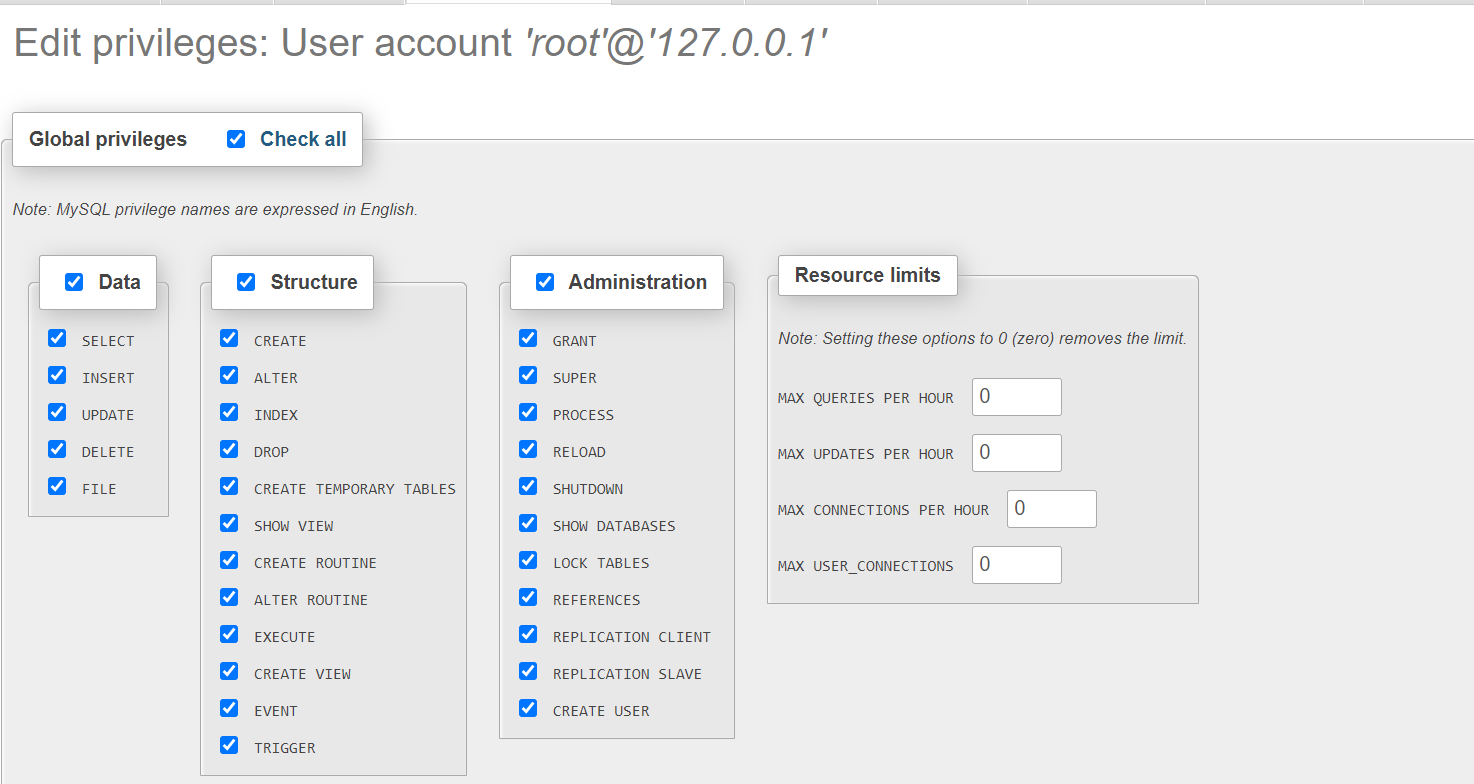Click the MAX QUERIES PER HOUR field
This screenshot has width=1474, height=784.
tap(1016, 397)
